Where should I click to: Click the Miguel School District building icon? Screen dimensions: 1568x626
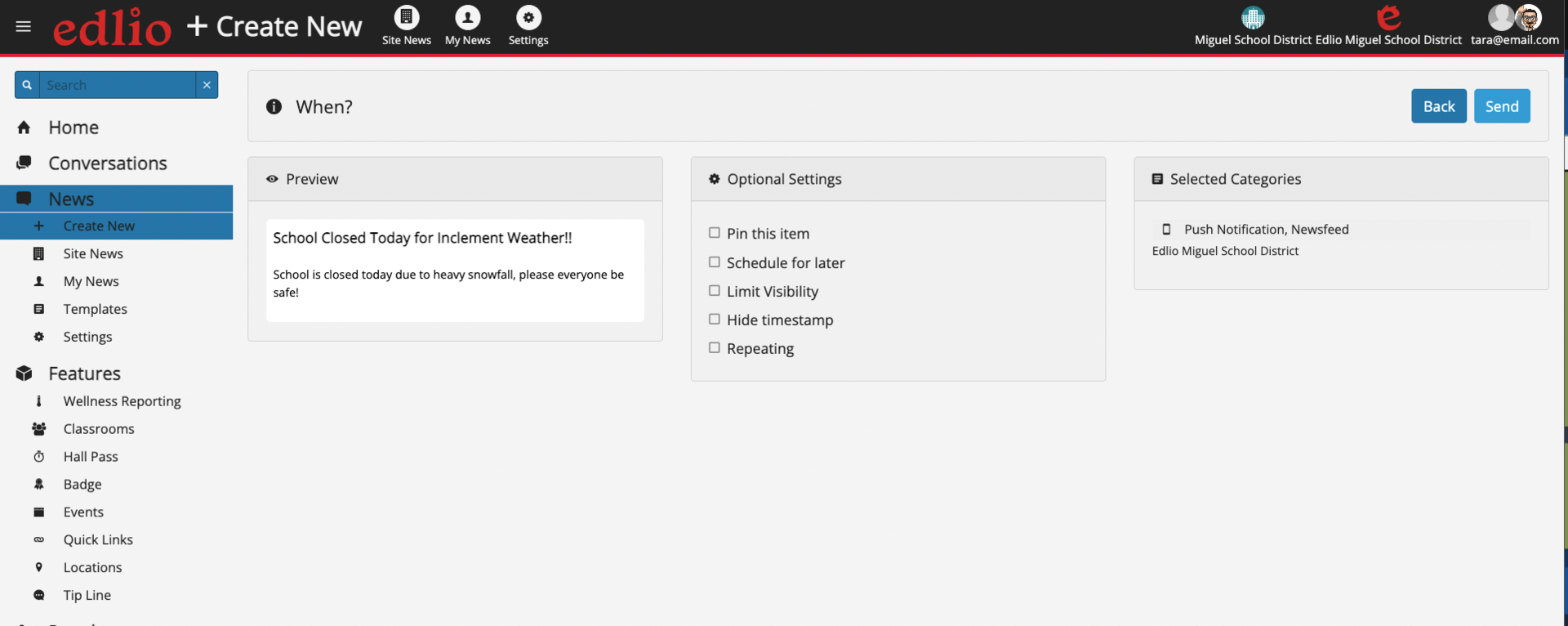[x=1253, y=17]
